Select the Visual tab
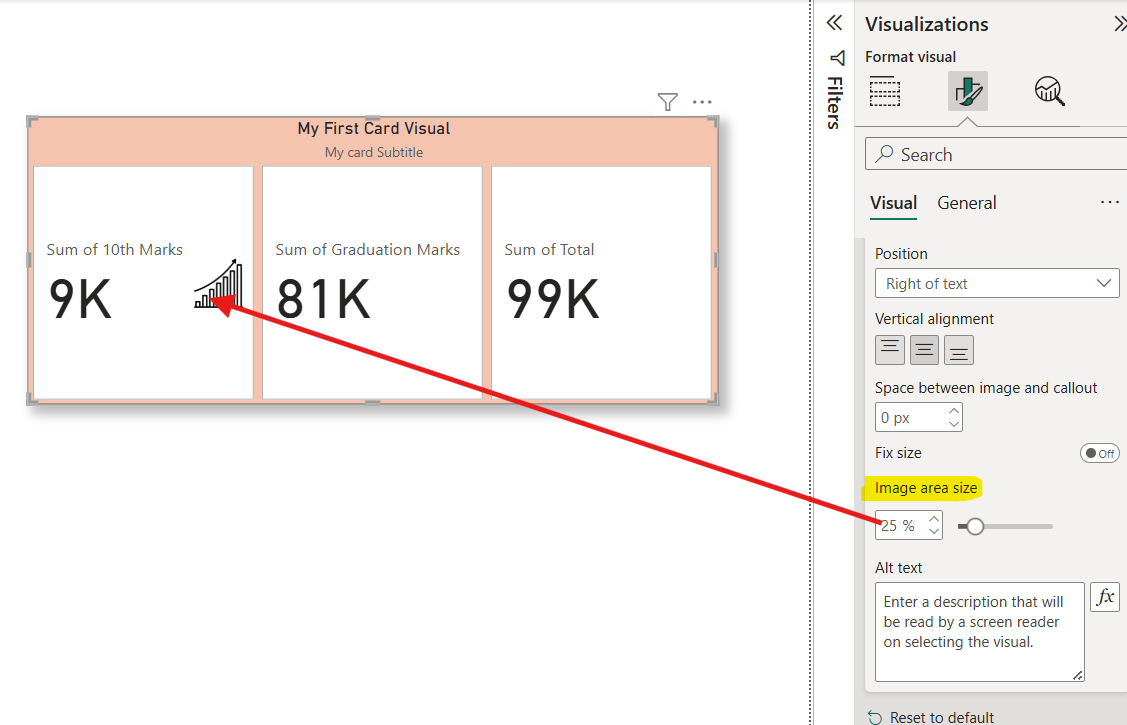Screen dimensions: 1127x725 (893, 202)
